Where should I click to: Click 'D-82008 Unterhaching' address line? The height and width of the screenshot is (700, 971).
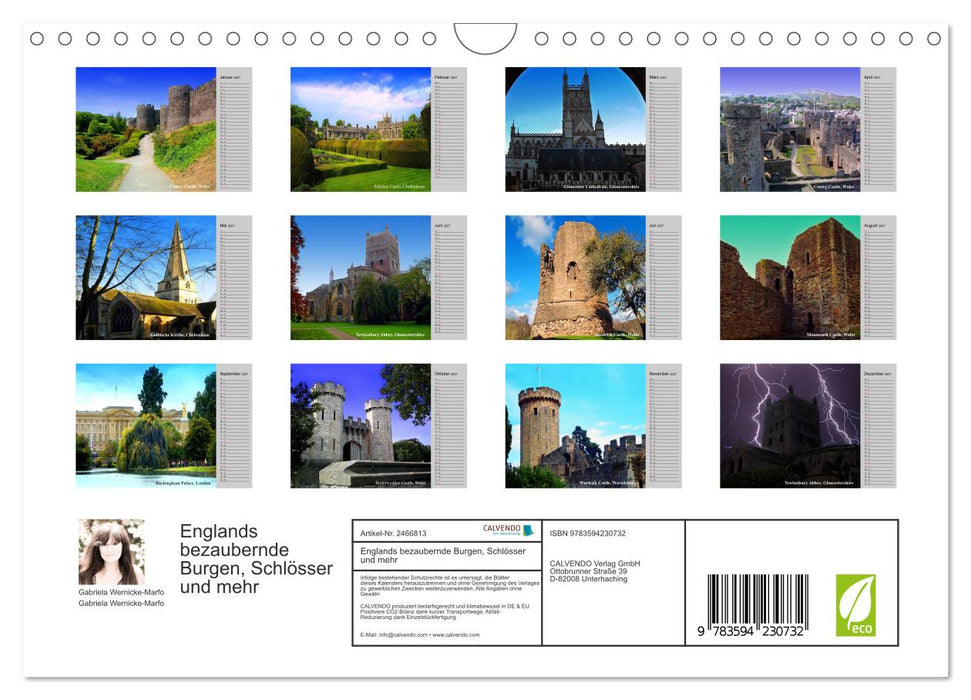[588, 579]
